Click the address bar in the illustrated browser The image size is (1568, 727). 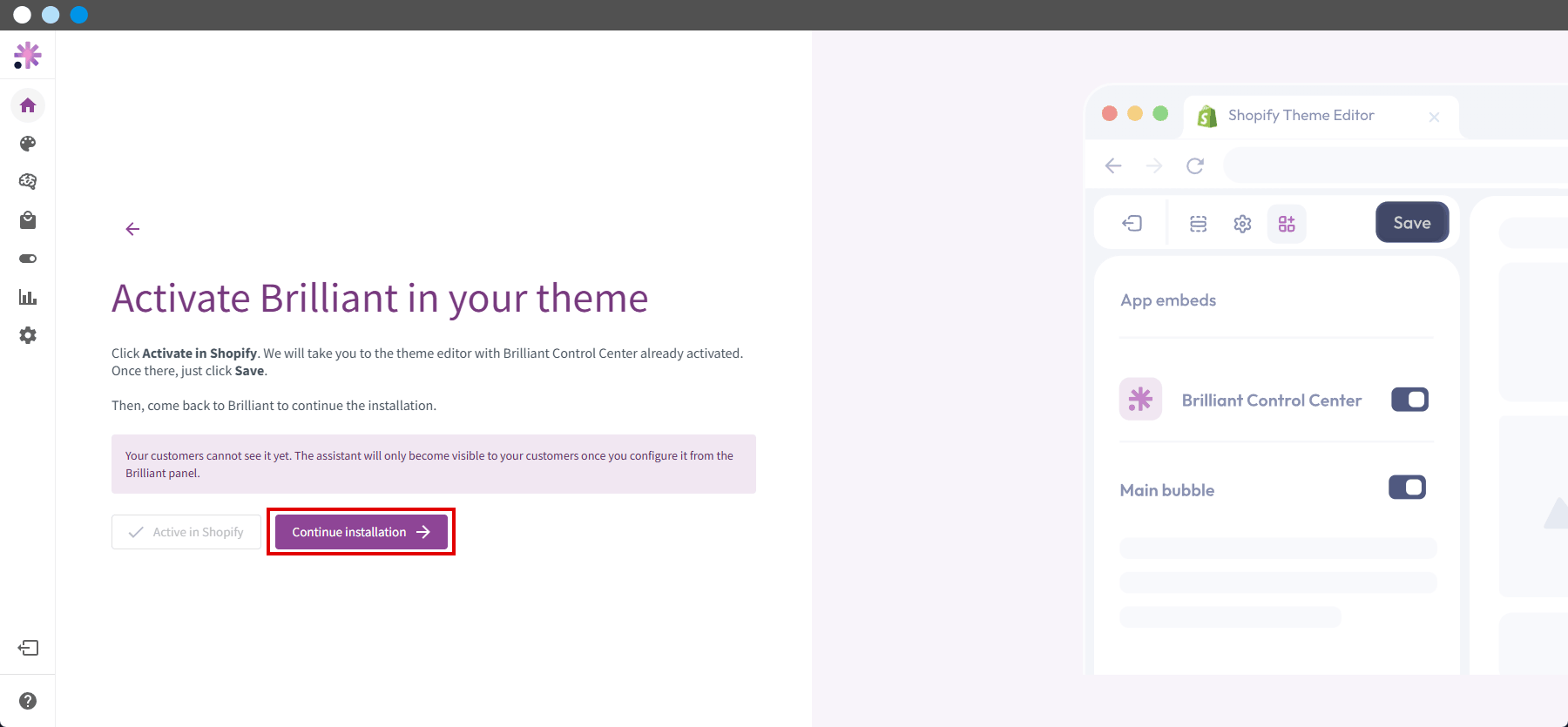(1395, 165)
